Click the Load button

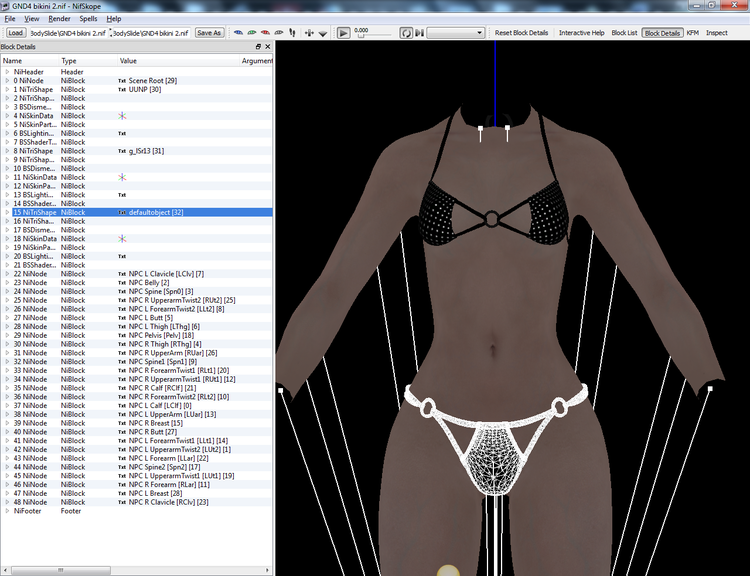pos(15,33)
